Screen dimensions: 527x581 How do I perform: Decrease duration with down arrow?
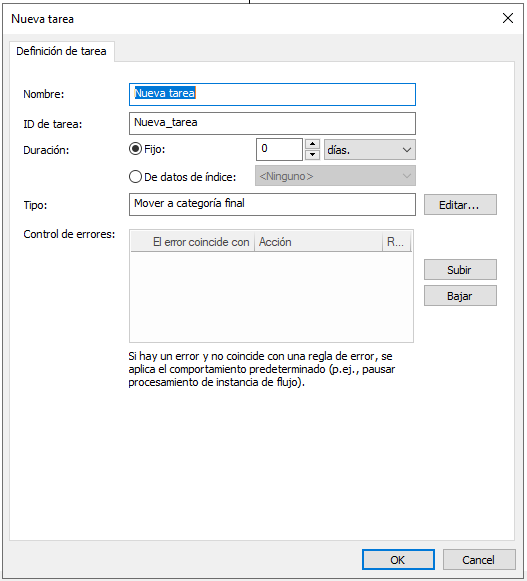[x=312, y=155]
